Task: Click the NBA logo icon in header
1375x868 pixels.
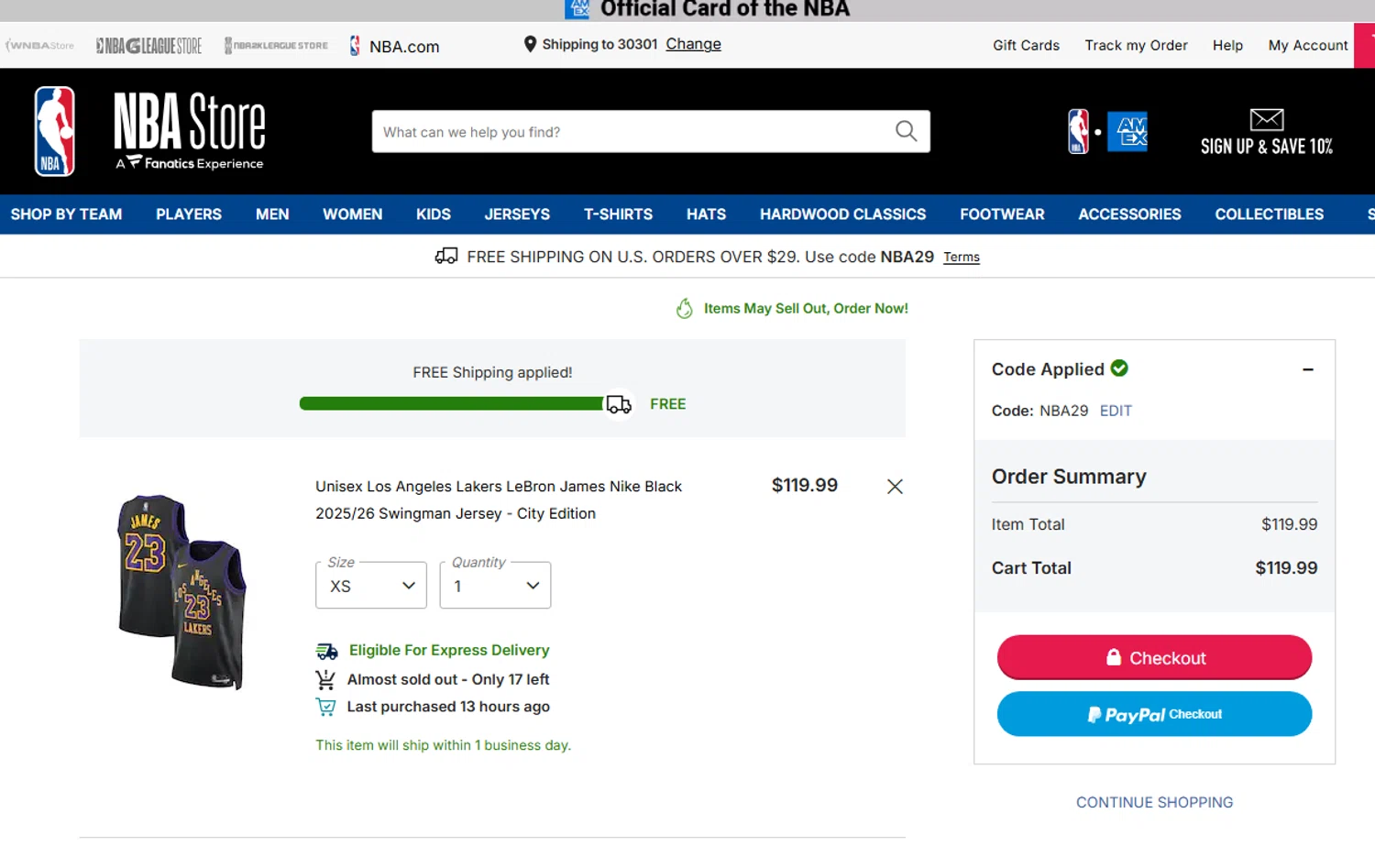Action: (x=54, y=131)
